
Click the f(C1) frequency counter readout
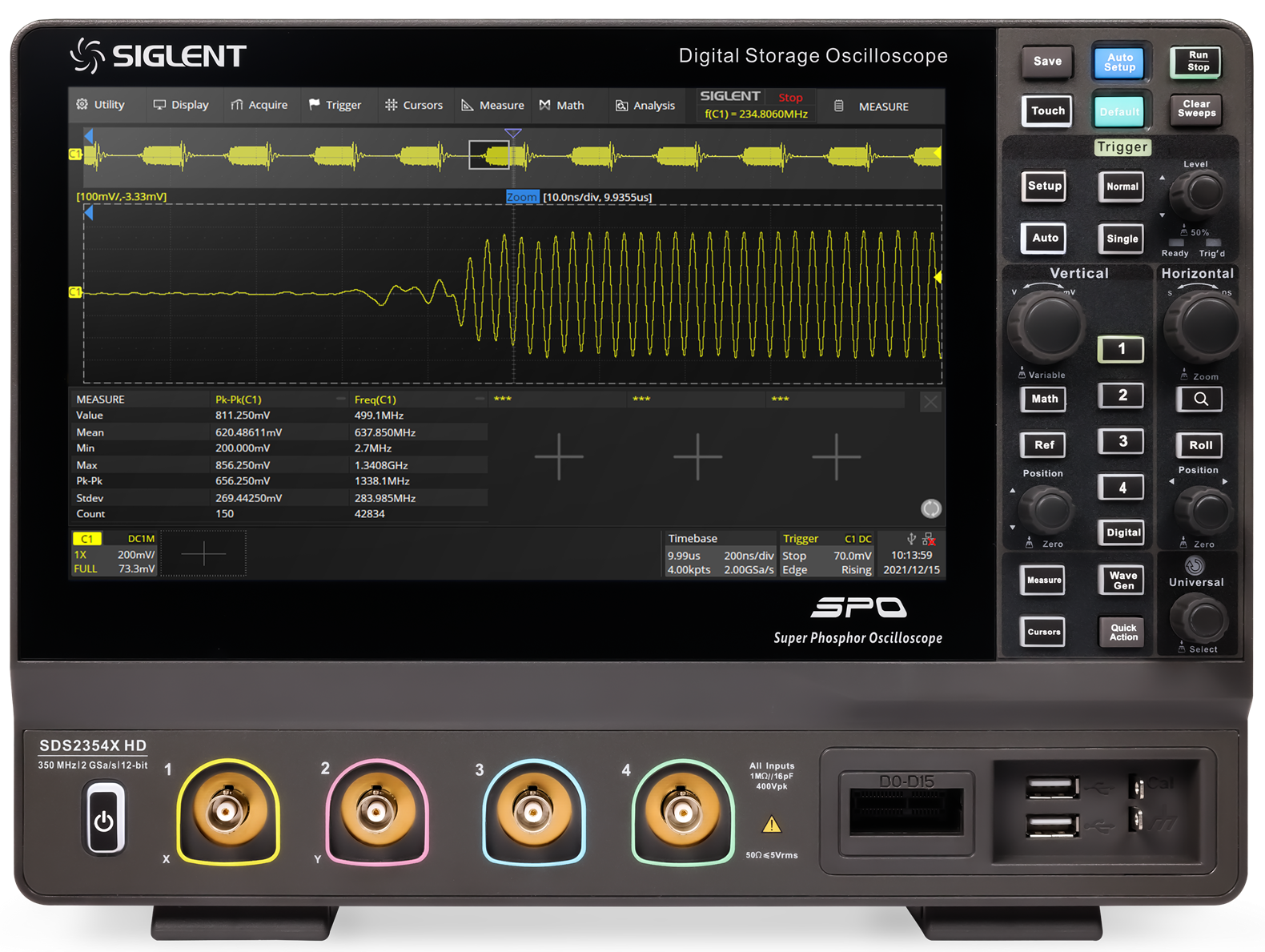point(756,114)
